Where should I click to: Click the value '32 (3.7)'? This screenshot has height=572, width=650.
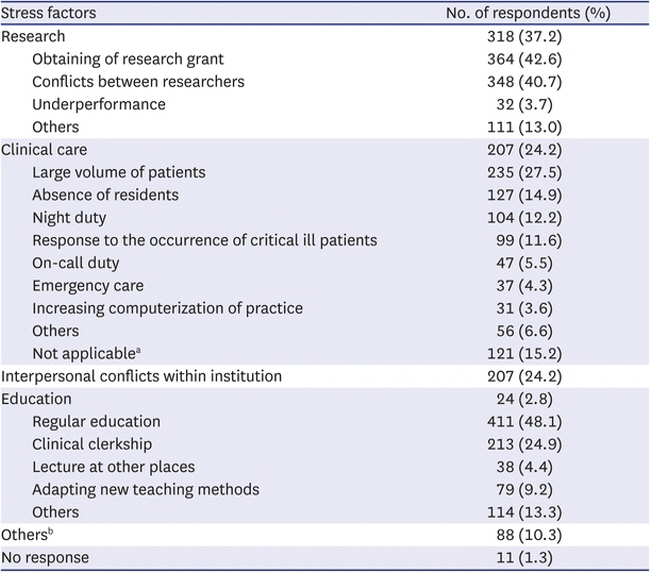point(524,104)
